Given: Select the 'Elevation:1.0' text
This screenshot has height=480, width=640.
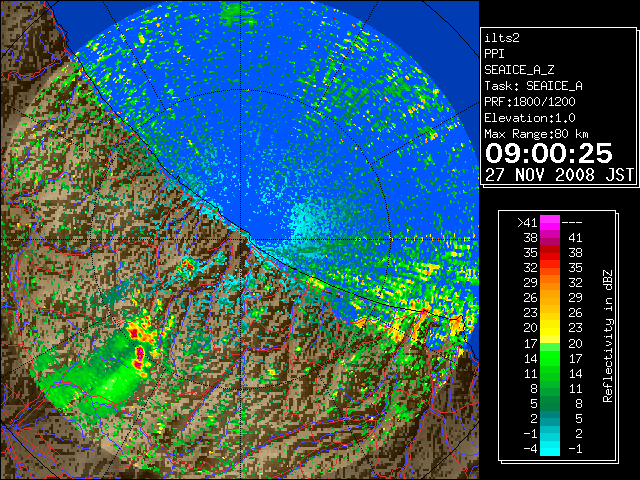Looking at the screenshot, I should (530, 118).
